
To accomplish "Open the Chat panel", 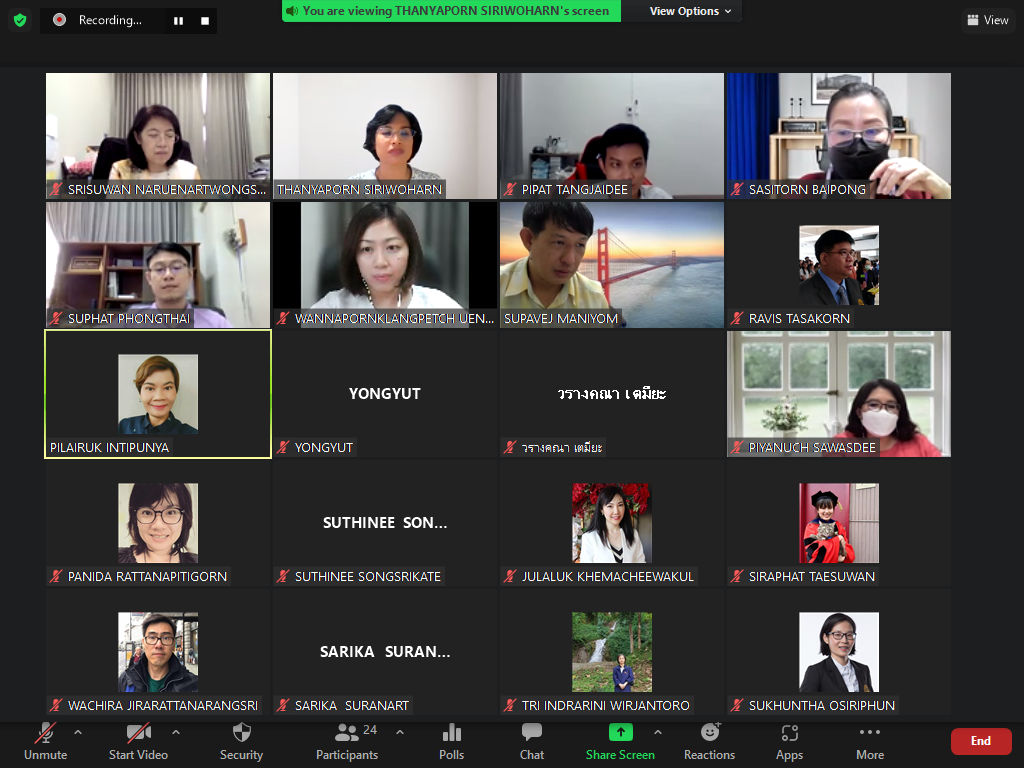I will click(x=532, y=742).
